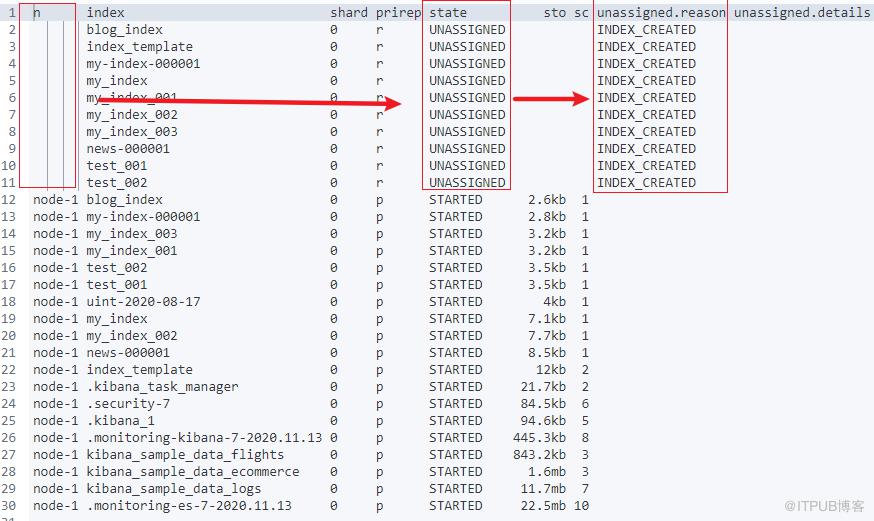Screen dimensions: 874x521
Task: Click line number 30 in the gutter
Action: point(9,506)
